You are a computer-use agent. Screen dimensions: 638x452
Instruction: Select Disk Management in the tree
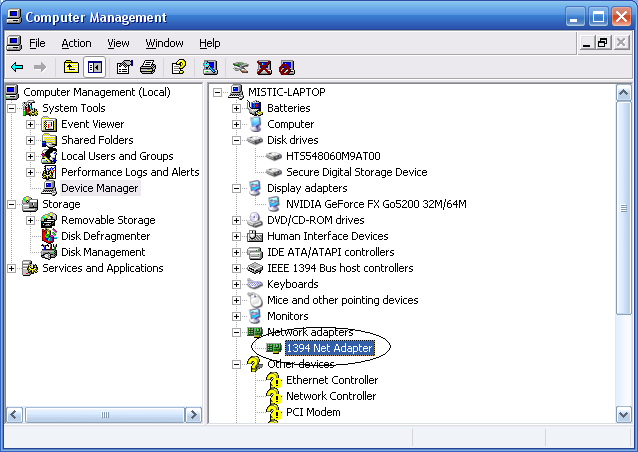(103, 252)
